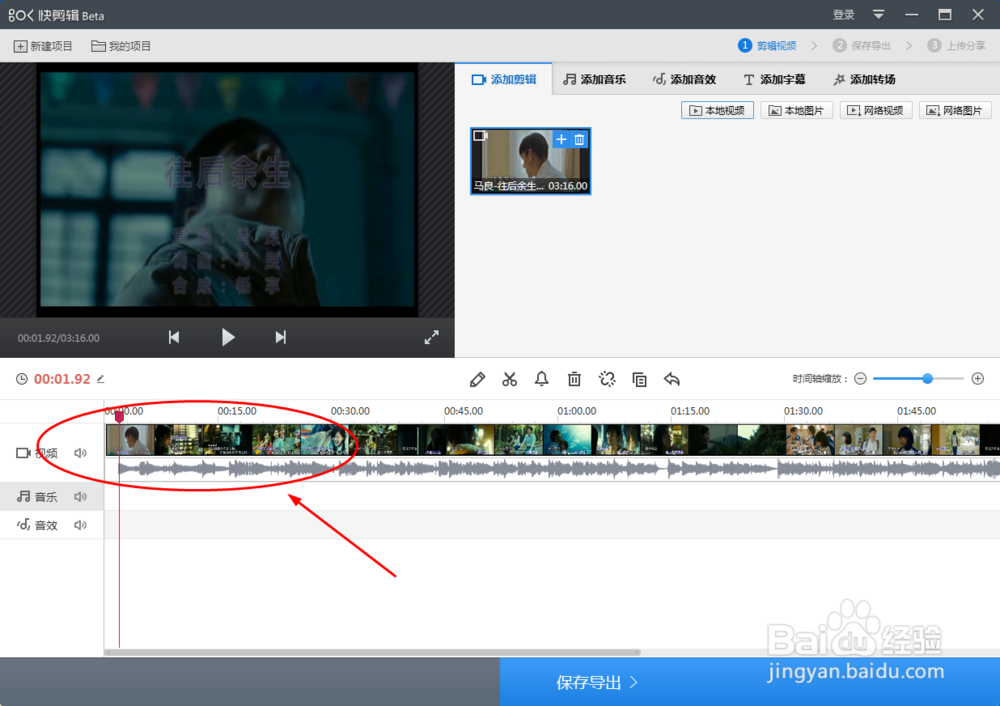
Task: Click the 网络图片 button
Action: 955,110
